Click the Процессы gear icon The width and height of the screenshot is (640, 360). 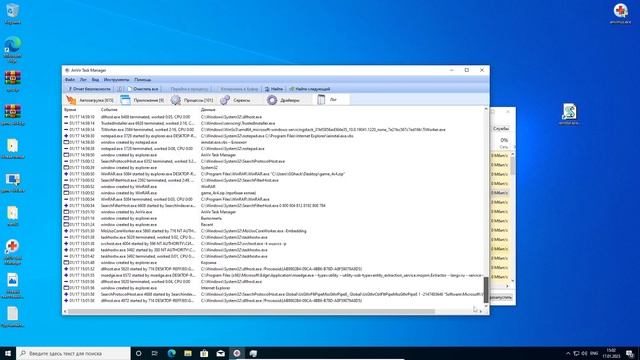(176, 100)
